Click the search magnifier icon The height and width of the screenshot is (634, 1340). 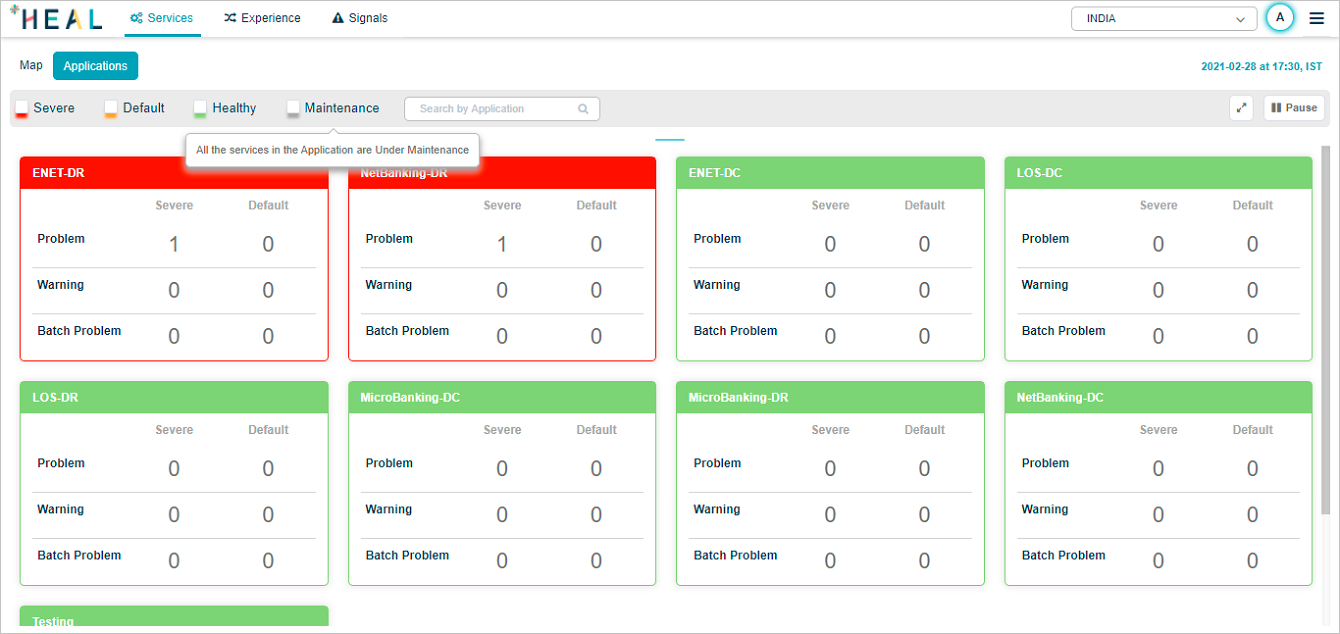(583, 109)
